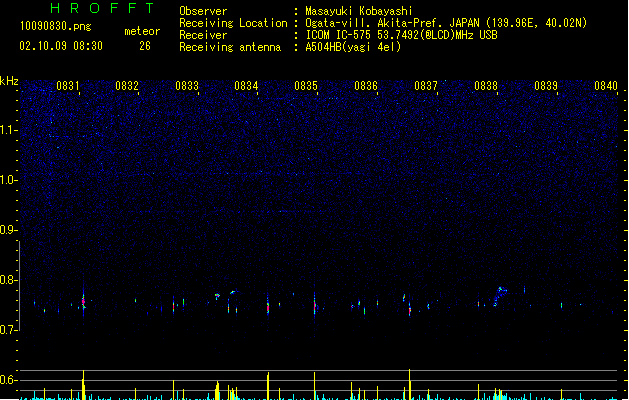Click the 0832 time marker

click(x=127, y=86)
